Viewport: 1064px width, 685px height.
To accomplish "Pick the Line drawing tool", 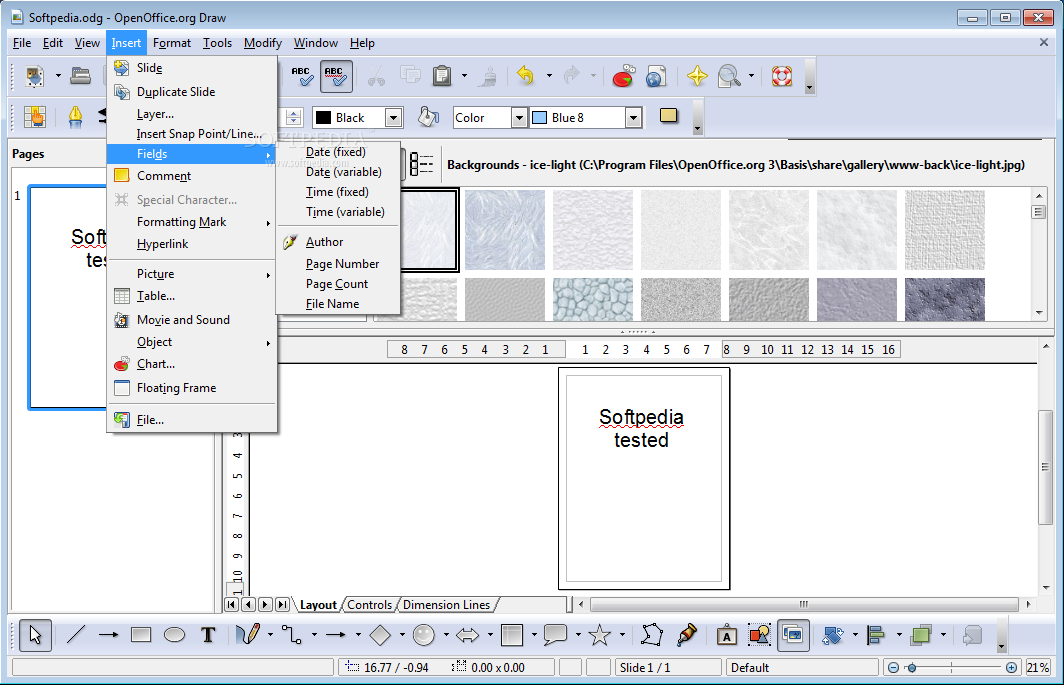I will click(x=76, y=635).
